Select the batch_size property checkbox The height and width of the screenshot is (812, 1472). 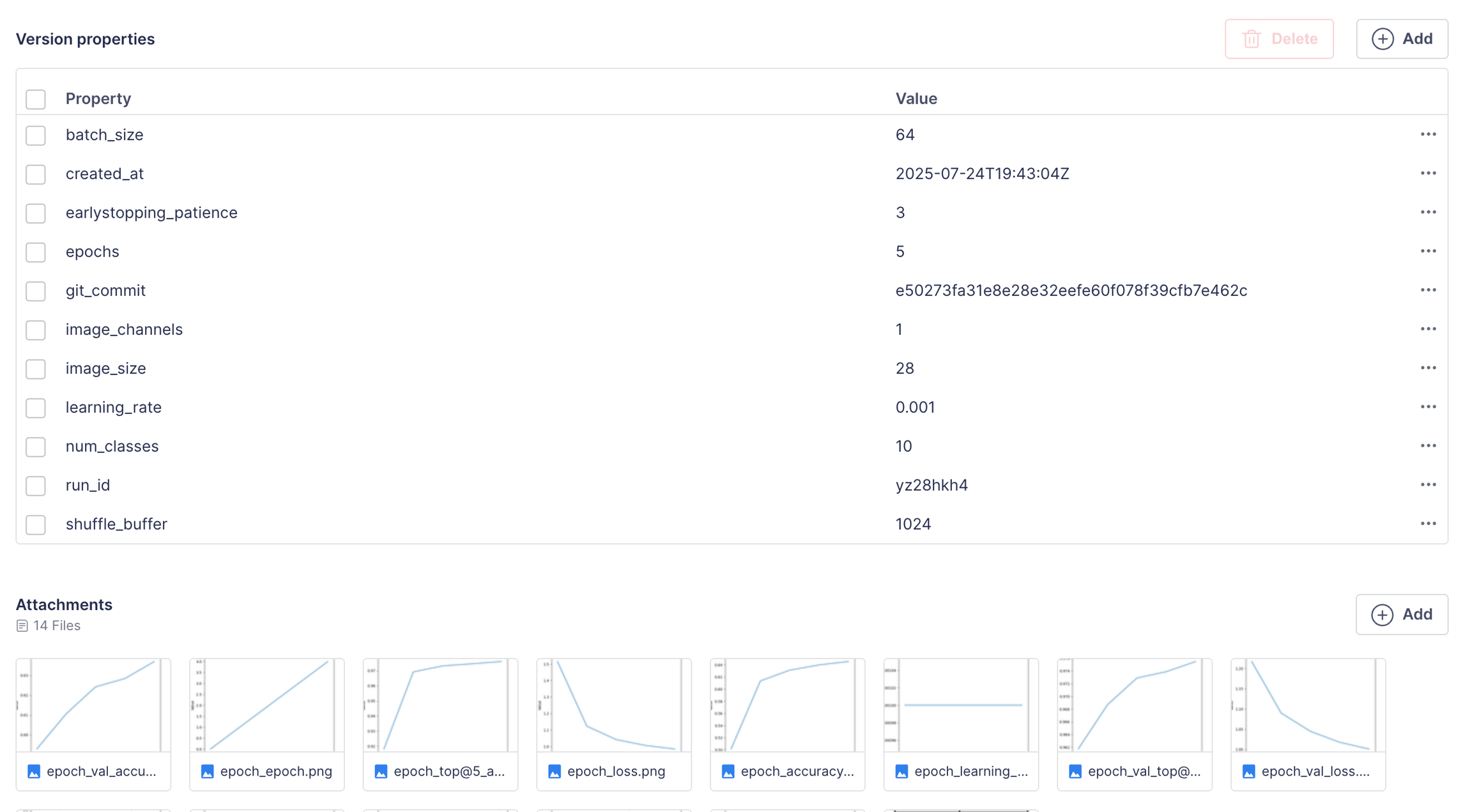36,135
